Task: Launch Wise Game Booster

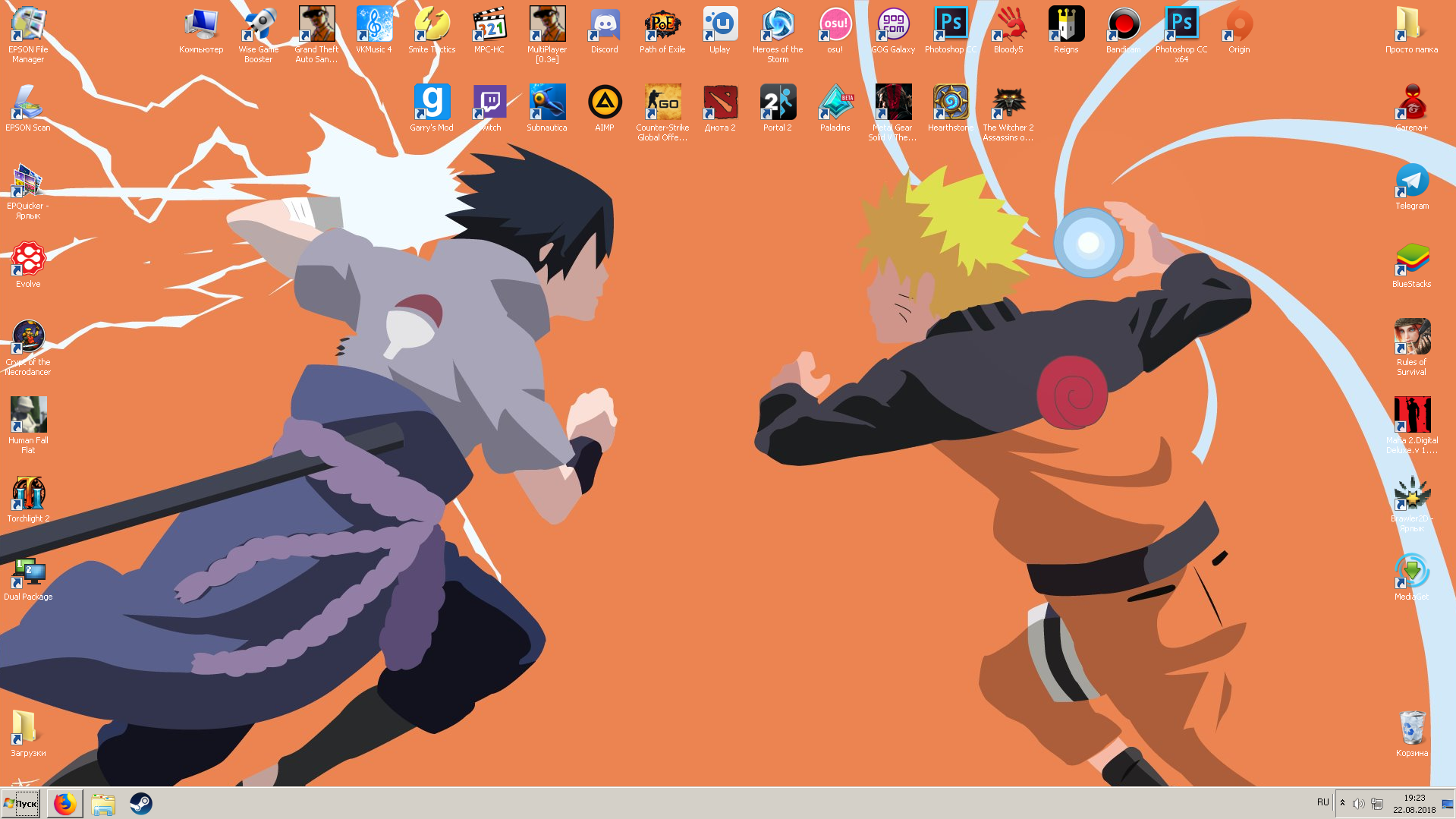Action: pos(259,34)
